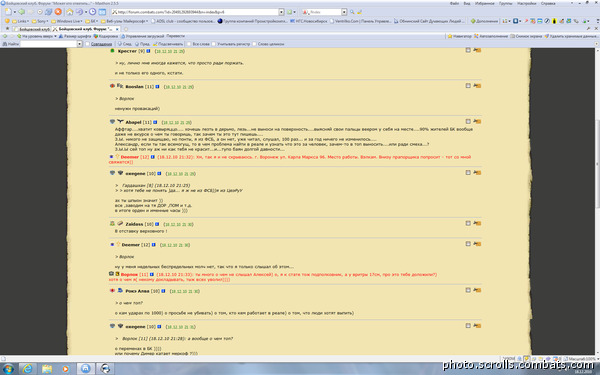600x375 pixels.
Task: Click inside the Найти search text field
Action: coord(49,44)
